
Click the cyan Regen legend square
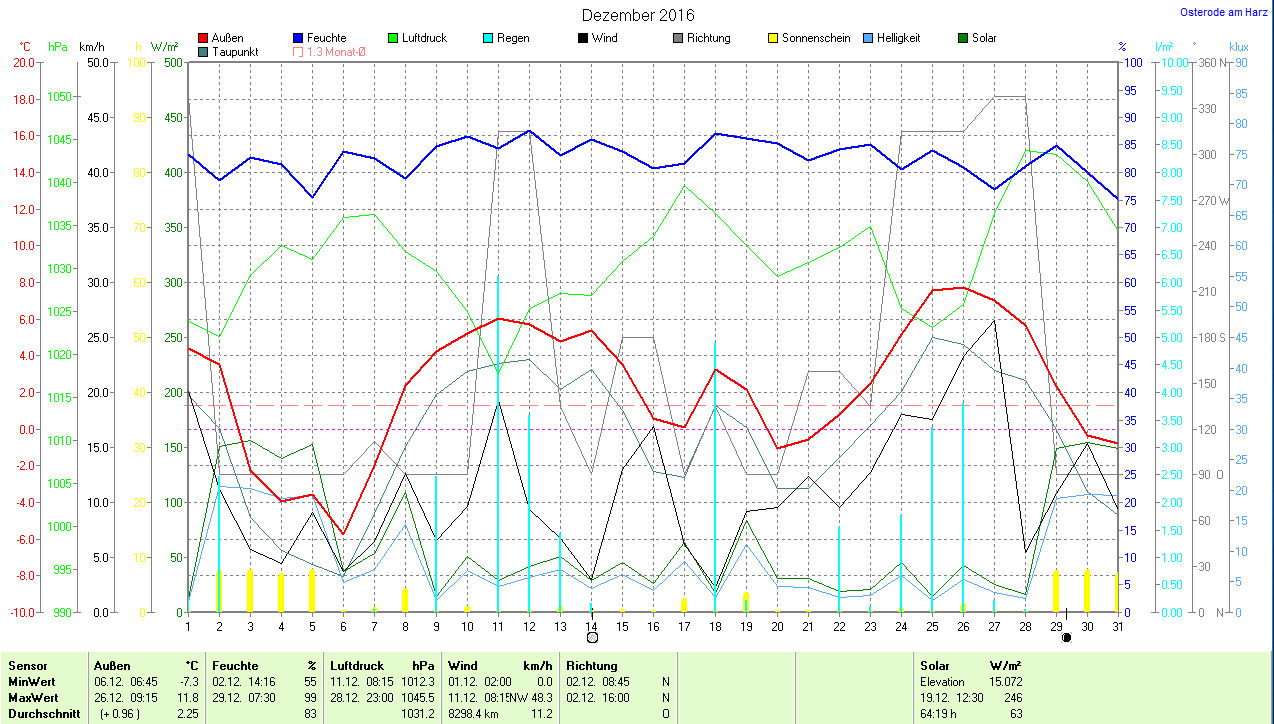(x=489, y=38)
